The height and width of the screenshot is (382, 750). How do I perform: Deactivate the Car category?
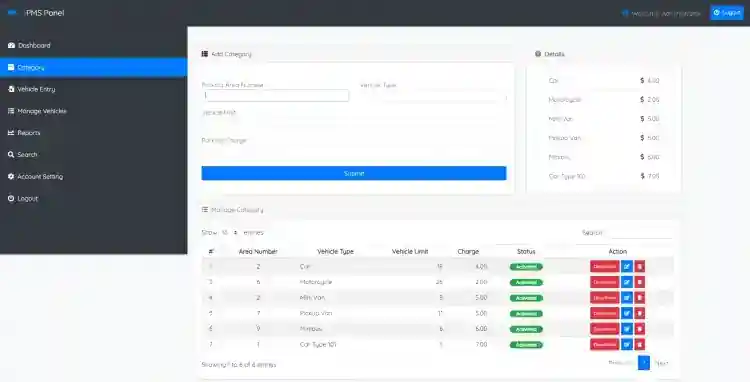point(604,266)
